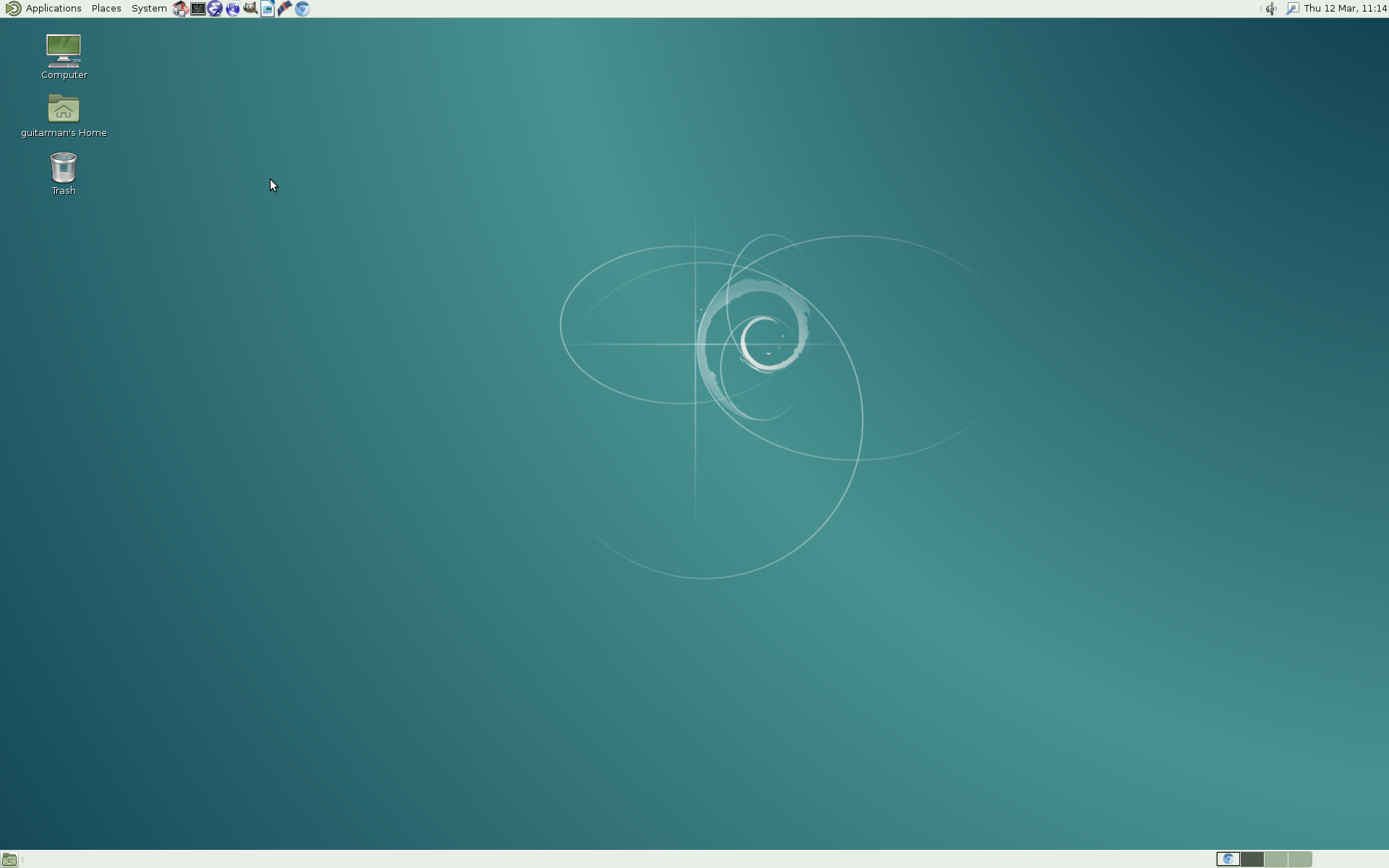The height and width of the screenshot is (868, 1389).
Task: Launch GIMP image editor from panel
Action: pos(250,9)
